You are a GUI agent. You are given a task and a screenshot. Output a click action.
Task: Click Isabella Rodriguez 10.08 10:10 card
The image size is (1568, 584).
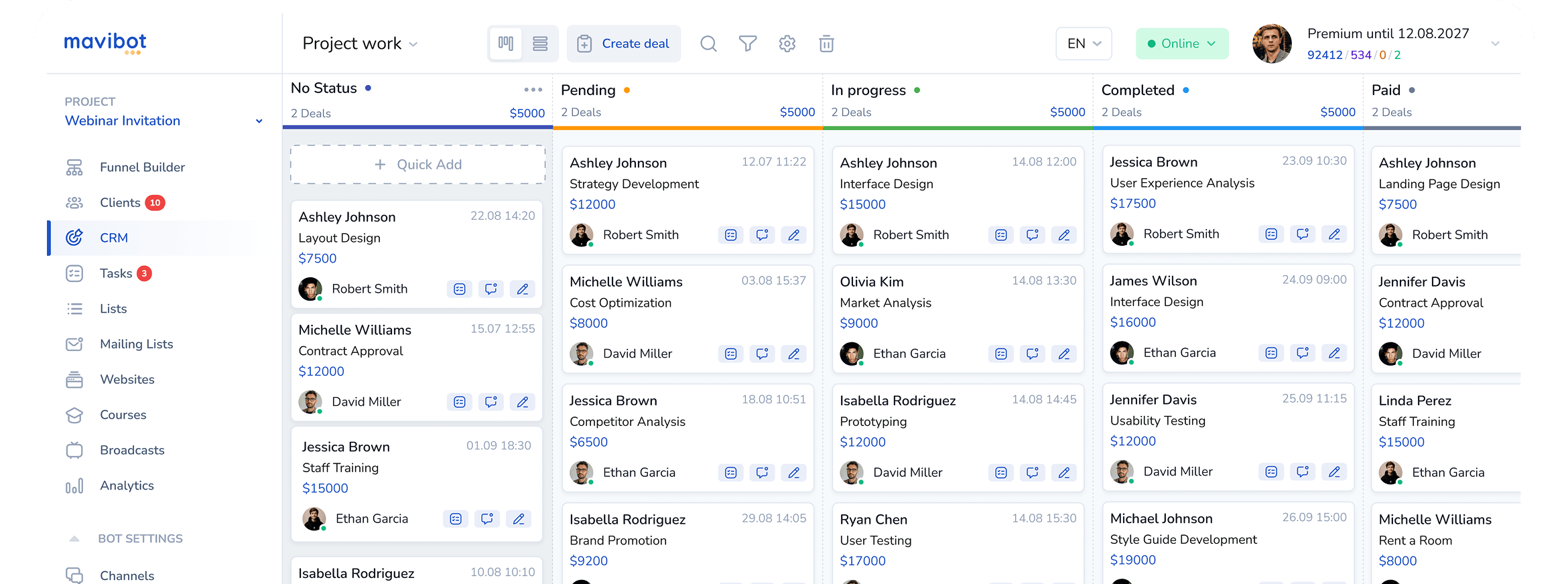pyautogui.click(x=417, y=571)
